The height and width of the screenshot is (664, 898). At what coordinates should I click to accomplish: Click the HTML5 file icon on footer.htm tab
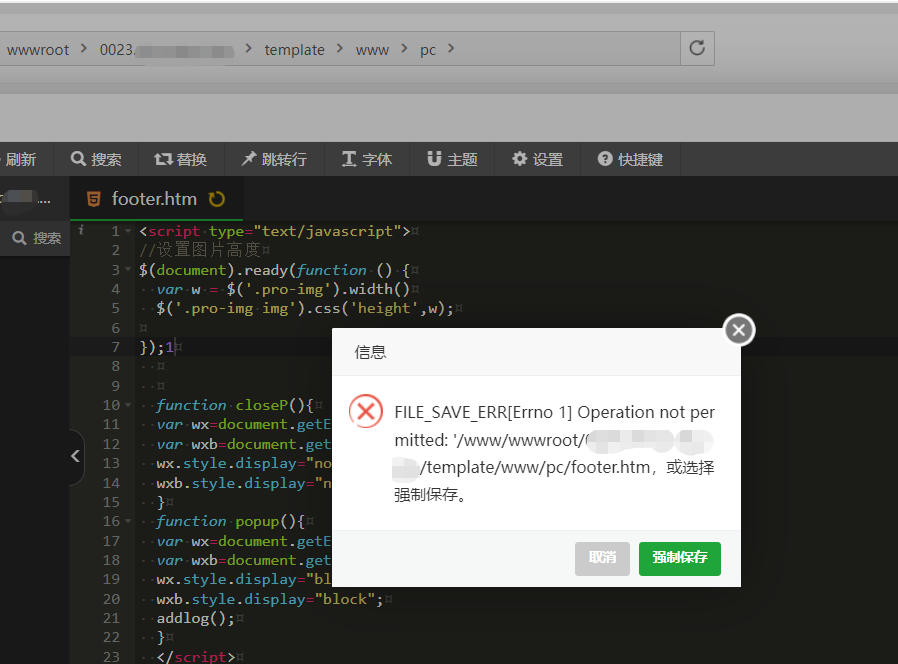pyautogui.click(x=93, y=199)
